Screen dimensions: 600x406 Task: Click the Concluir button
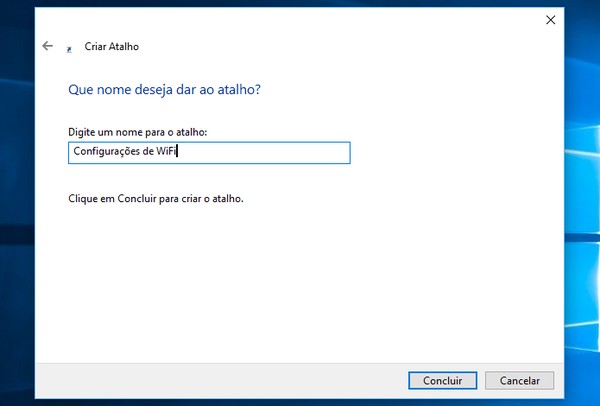[442, 380]
